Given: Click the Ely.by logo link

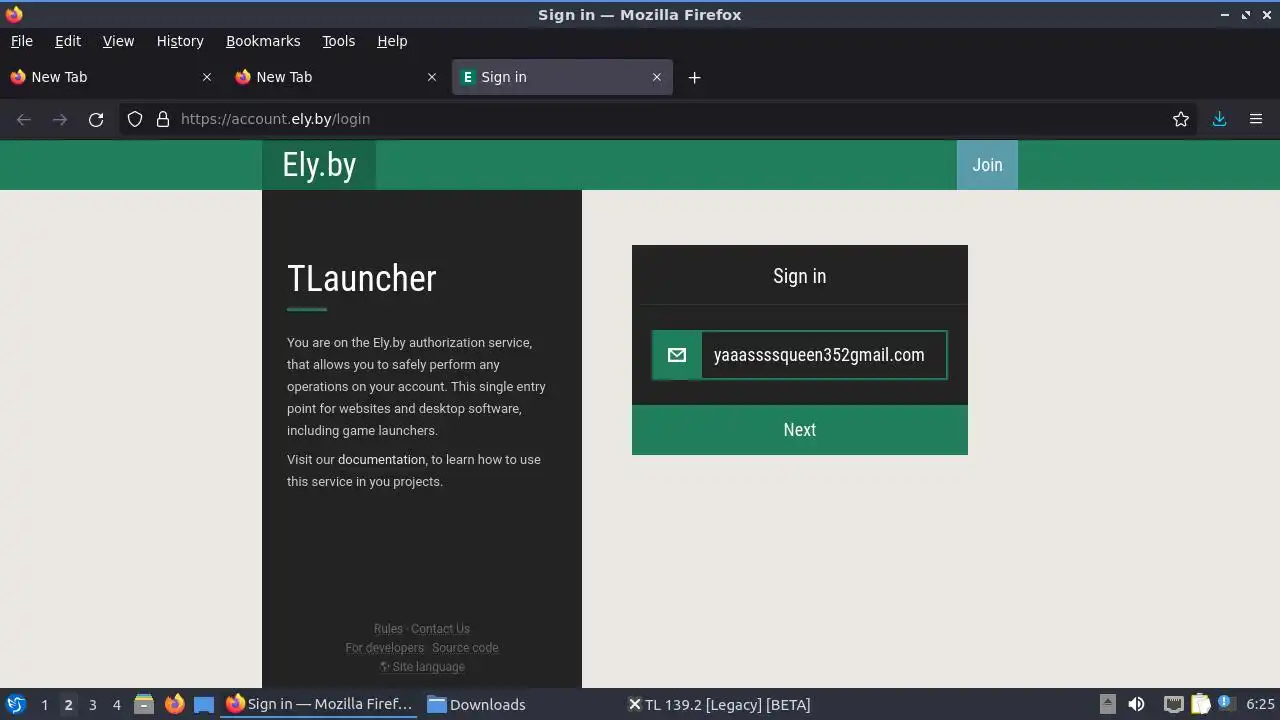Looking at the screenshot, I should [319, 165].
